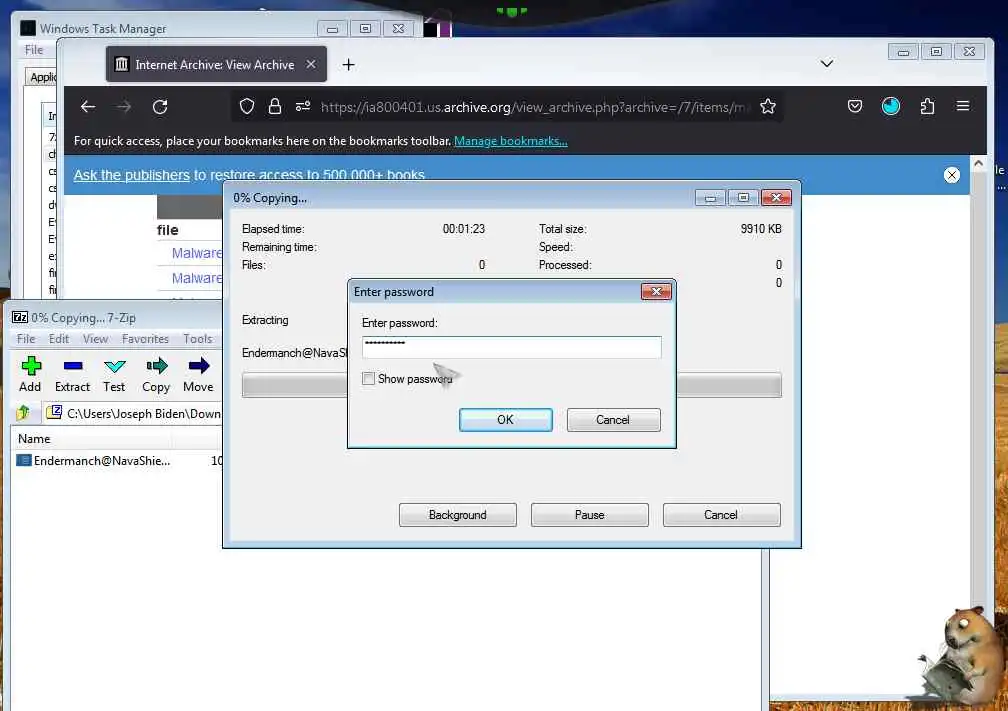Viewport: 1008px width, 711px height.
Task: Cancel the Enter password dialog
Action: 613,420
